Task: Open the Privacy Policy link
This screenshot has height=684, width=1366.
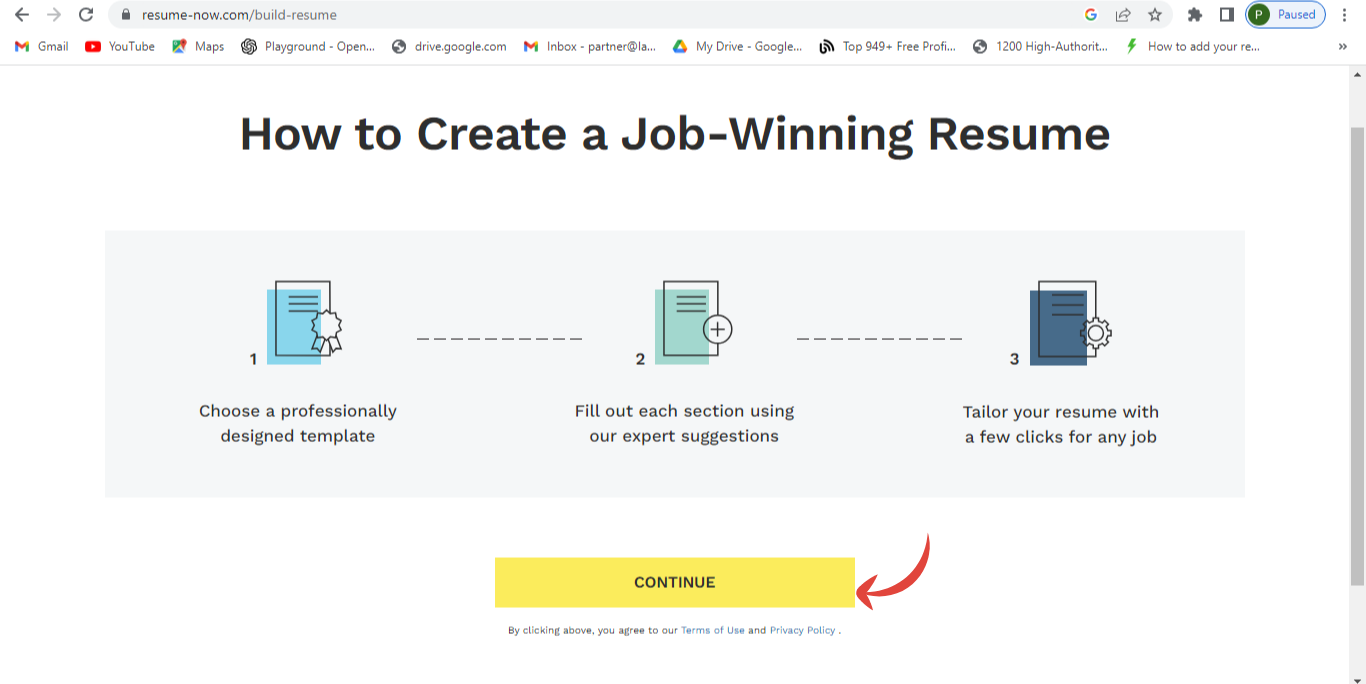Action: pyautogui.click(x=802, y=631)
